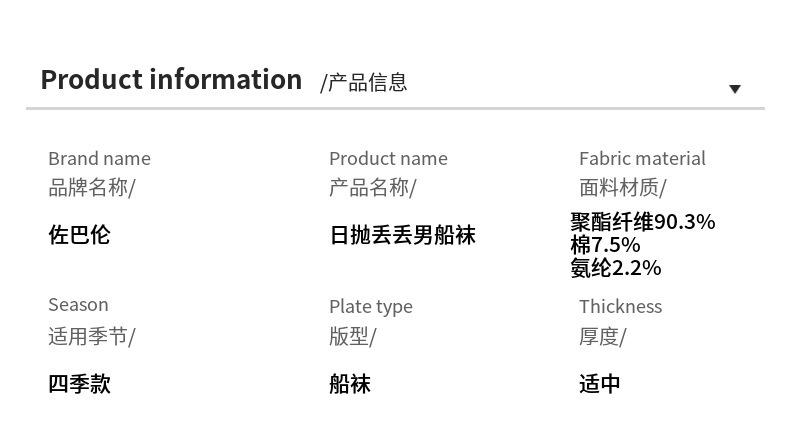Click the Fabric material label
Image resolution: width=790 pixels, height=441 pixels.
[x=642, y=158]
